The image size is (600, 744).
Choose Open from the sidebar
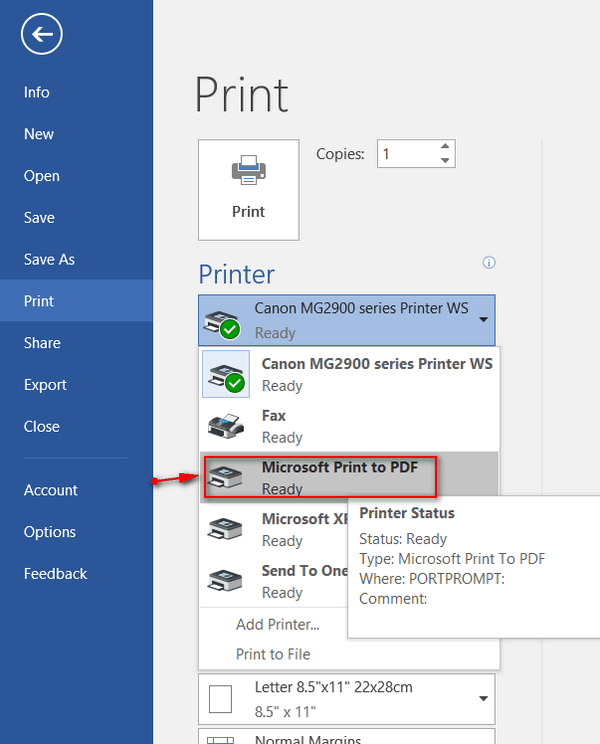pos(42,176)
